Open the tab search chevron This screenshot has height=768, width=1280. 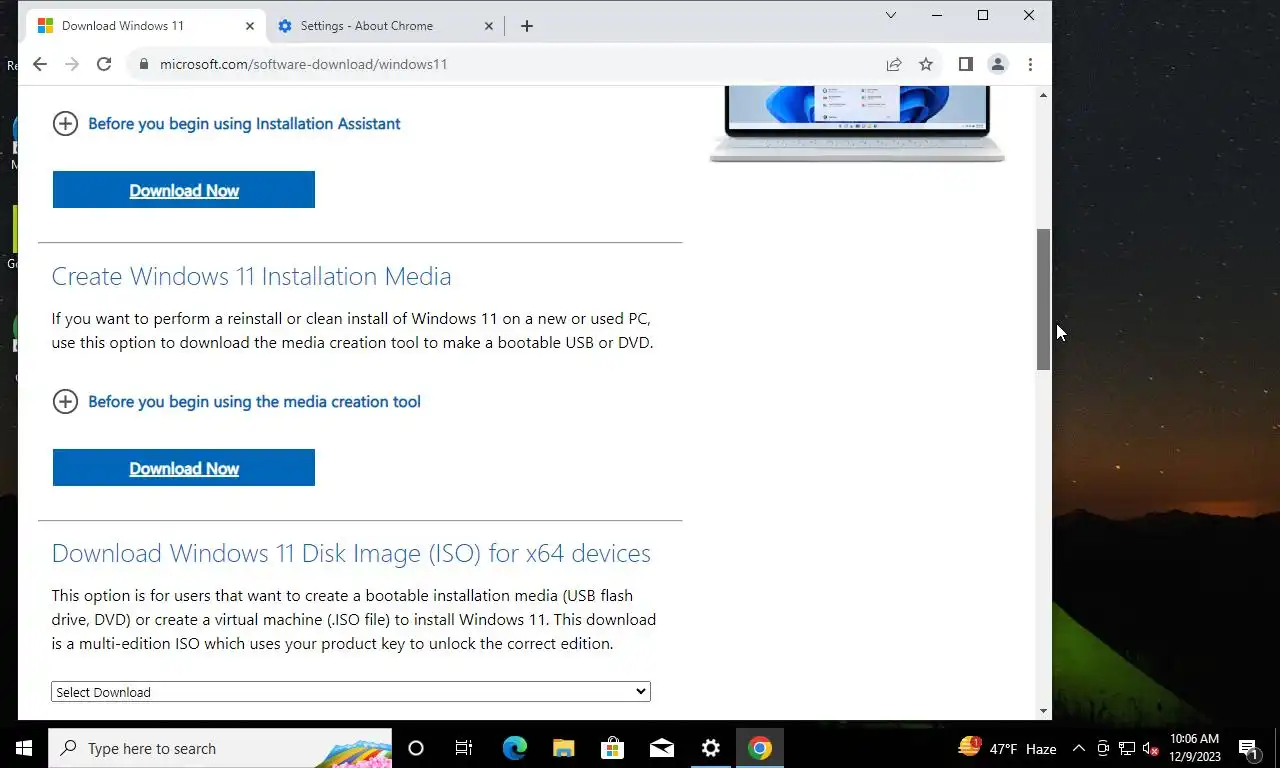[891, 15]
